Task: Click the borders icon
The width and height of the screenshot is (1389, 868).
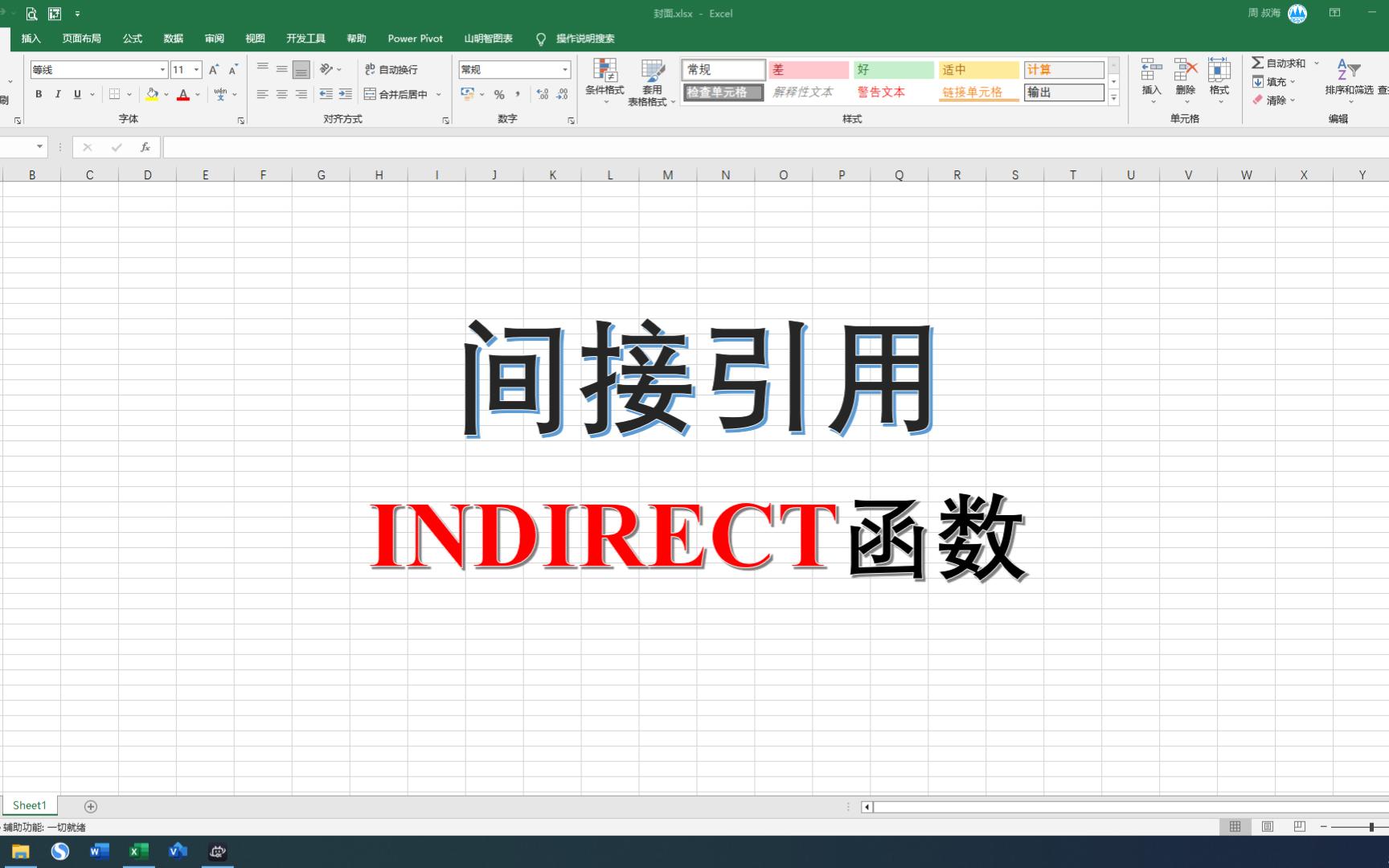Action: pyautogui.click(x=115, y=94)
